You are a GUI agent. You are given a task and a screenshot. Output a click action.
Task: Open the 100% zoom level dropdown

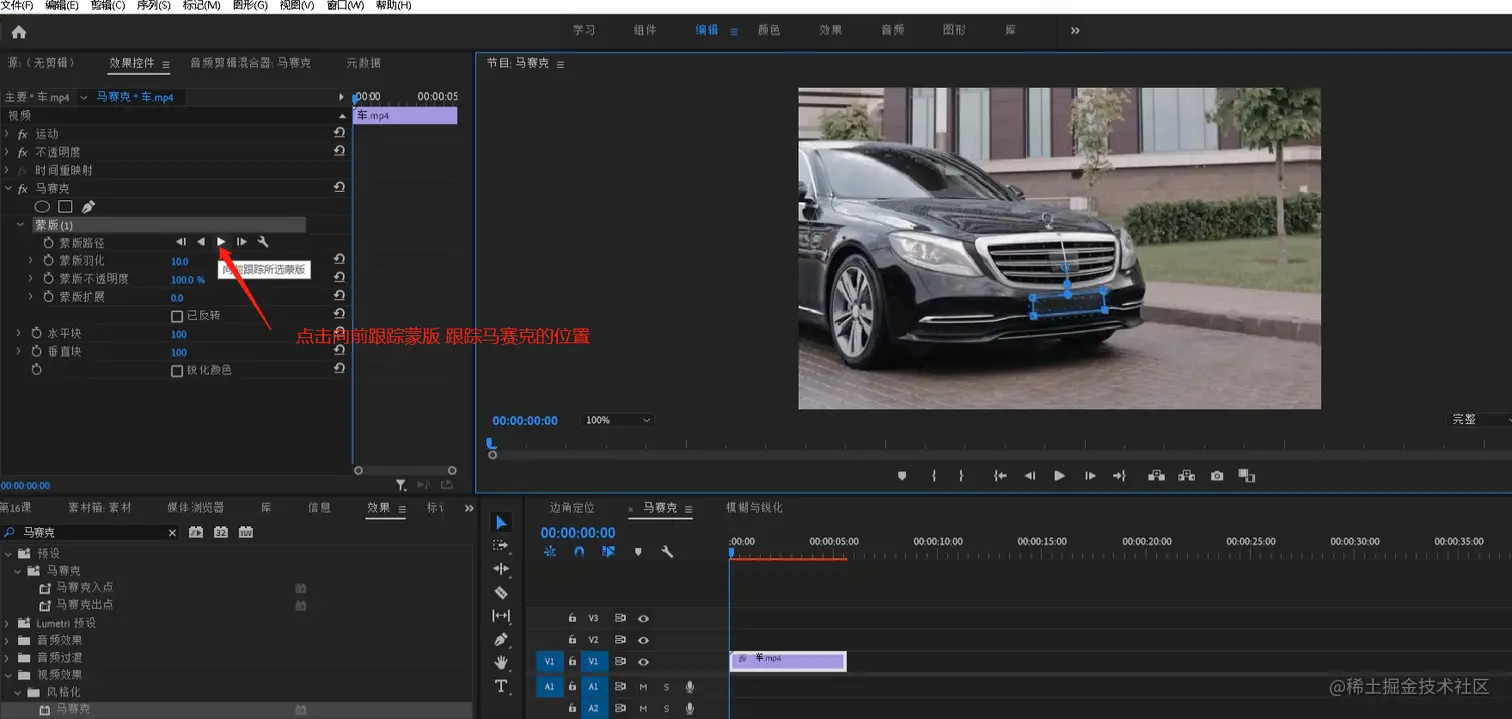617,420
